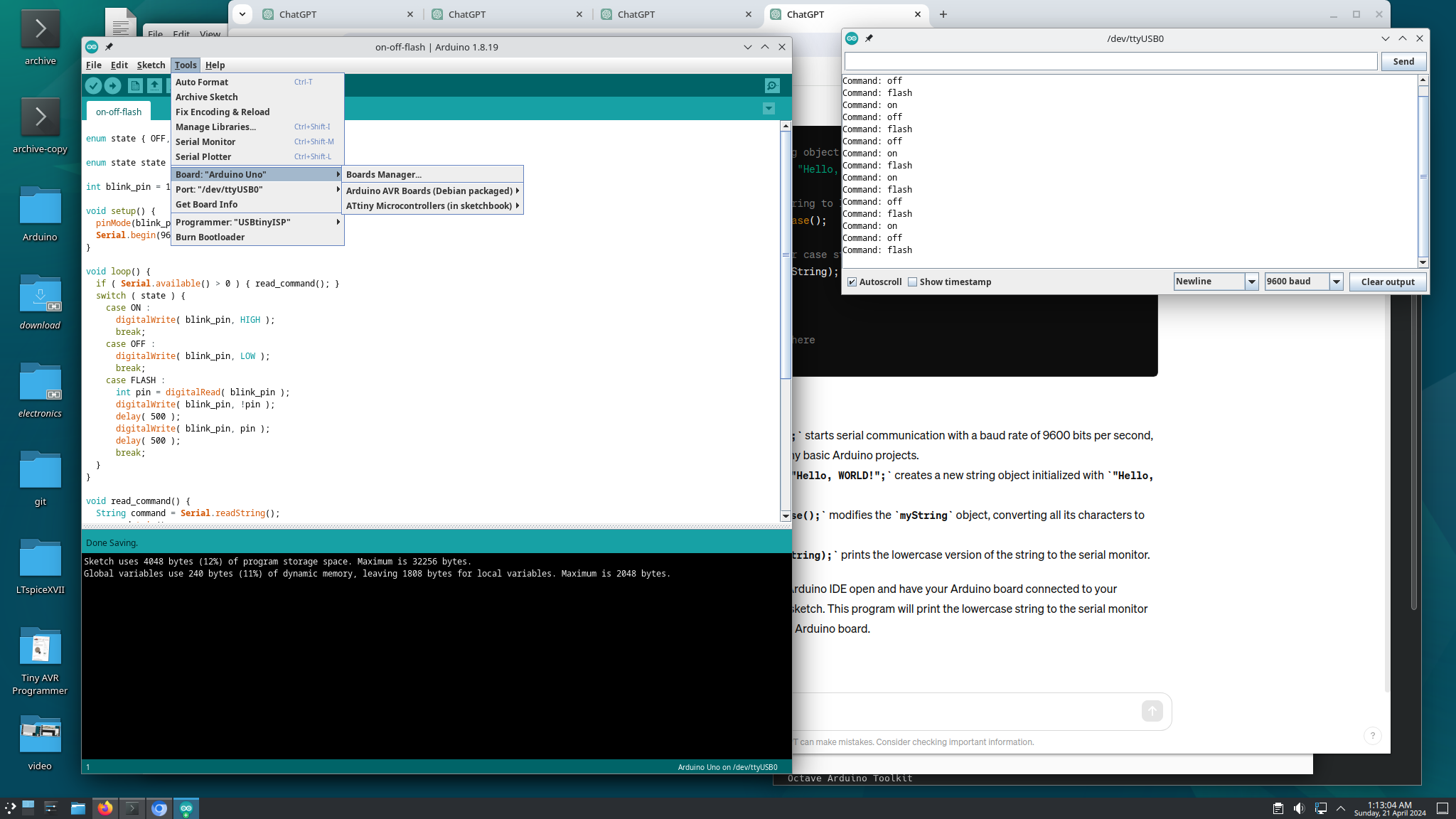
Task: Click the Send button in serial monitor
Action: pyautogui.click(x=1403, y=62)
